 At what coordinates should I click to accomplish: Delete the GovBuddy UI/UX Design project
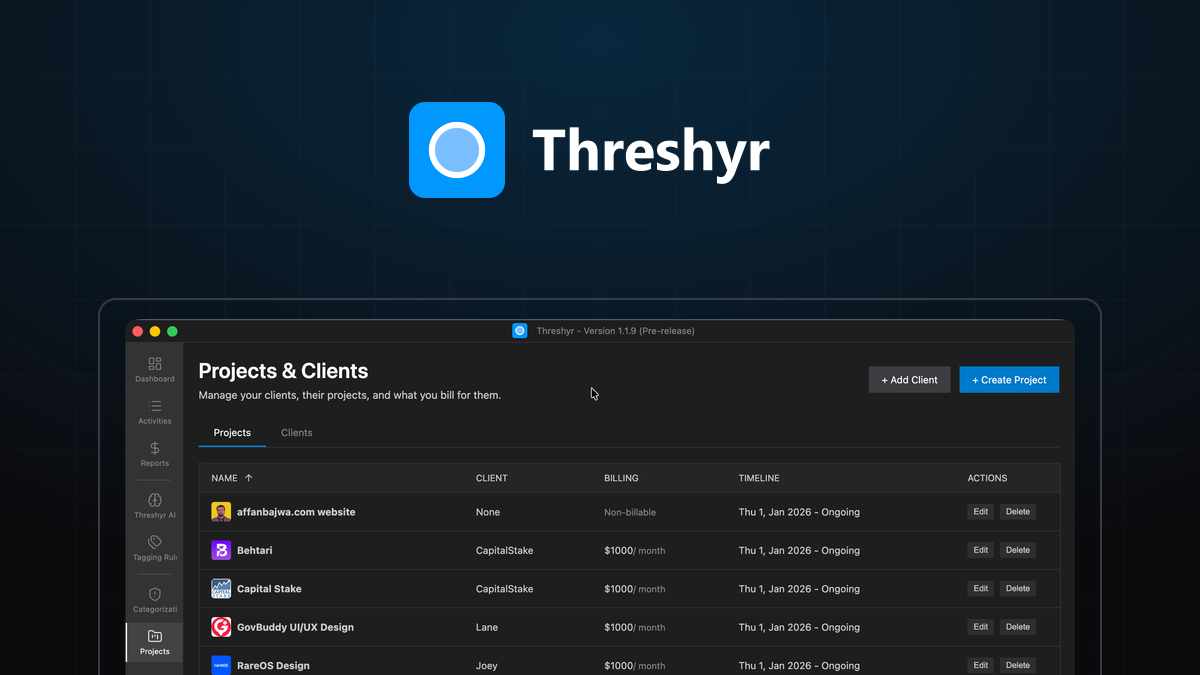point(1017,627)
